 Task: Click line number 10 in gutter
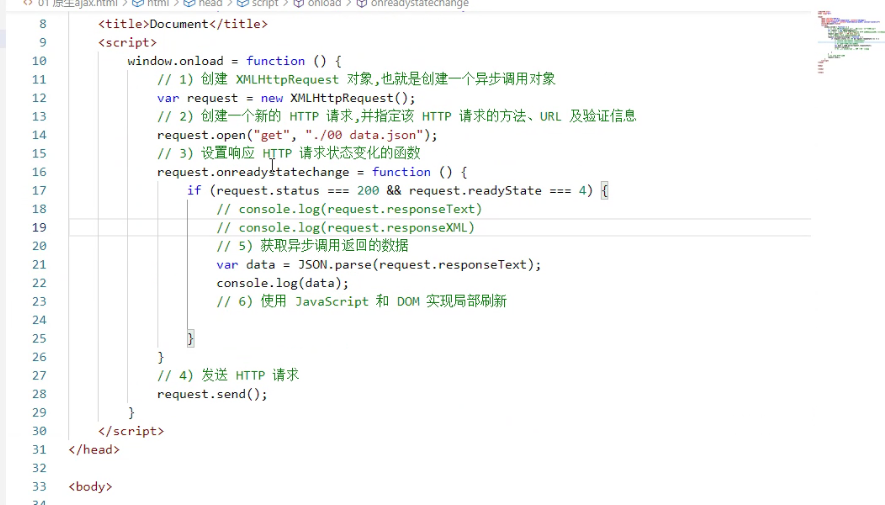coord(39,61)
